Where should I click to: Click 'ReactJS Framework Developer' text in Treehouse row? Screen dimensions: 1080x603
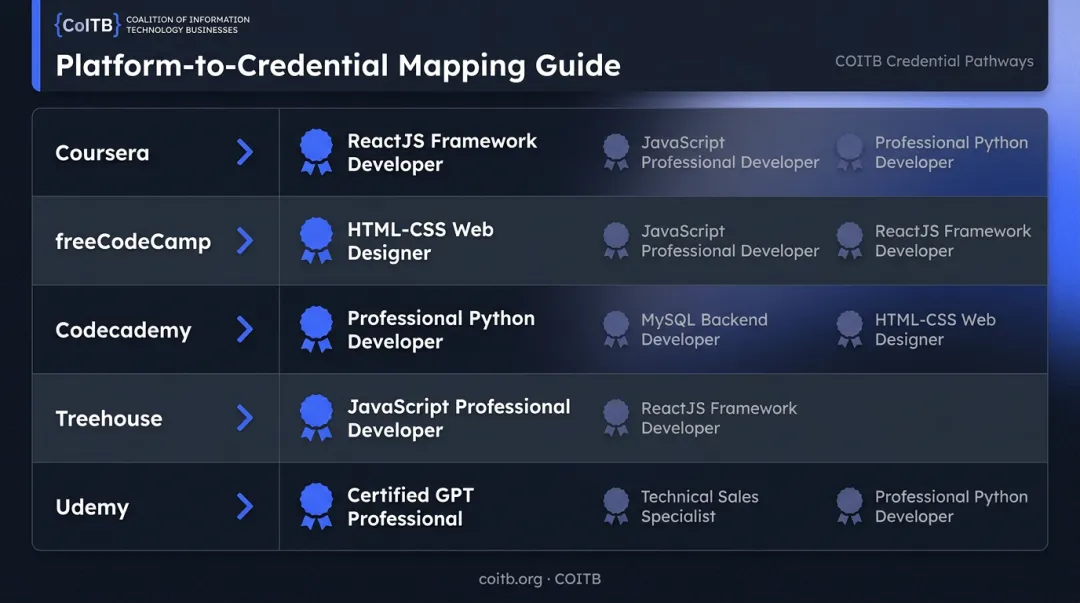[718, 418]
